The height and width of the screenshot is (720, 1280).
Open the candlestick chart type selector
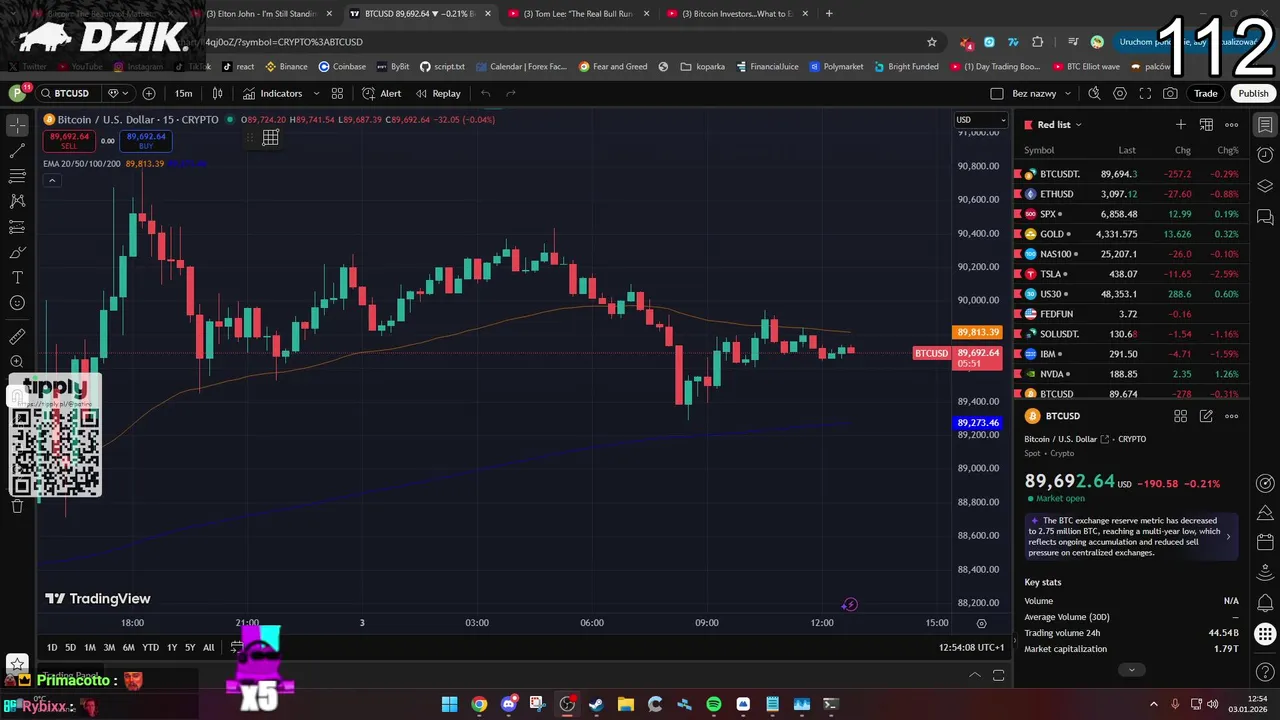(x=217, y=93)
